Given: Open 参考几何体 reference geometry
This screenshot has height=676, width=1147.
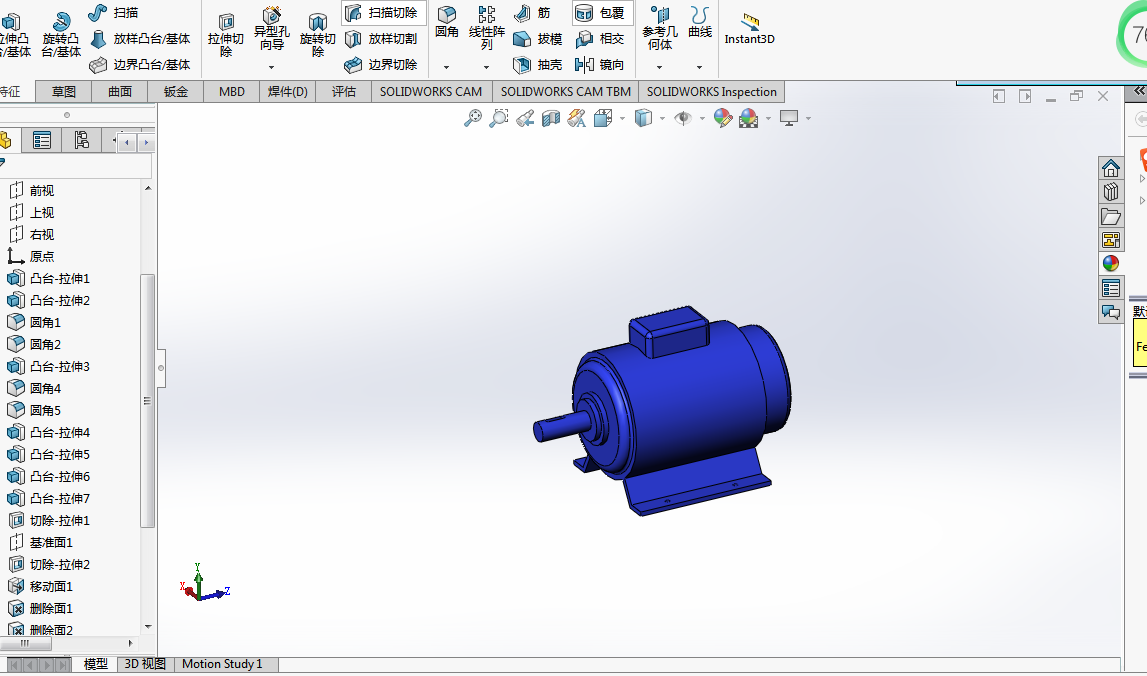Looking at the screenshot, I should pos(659,29).
